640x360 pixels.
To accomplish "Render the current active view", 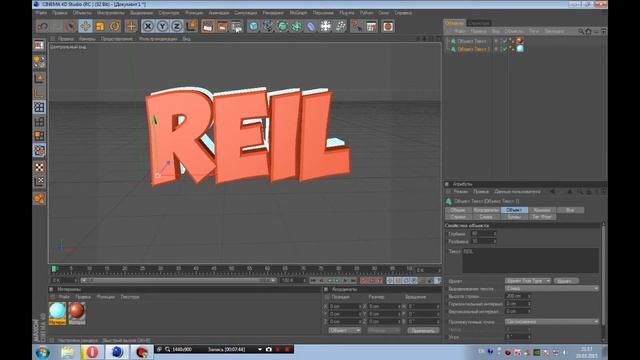I will pos(207,27).
